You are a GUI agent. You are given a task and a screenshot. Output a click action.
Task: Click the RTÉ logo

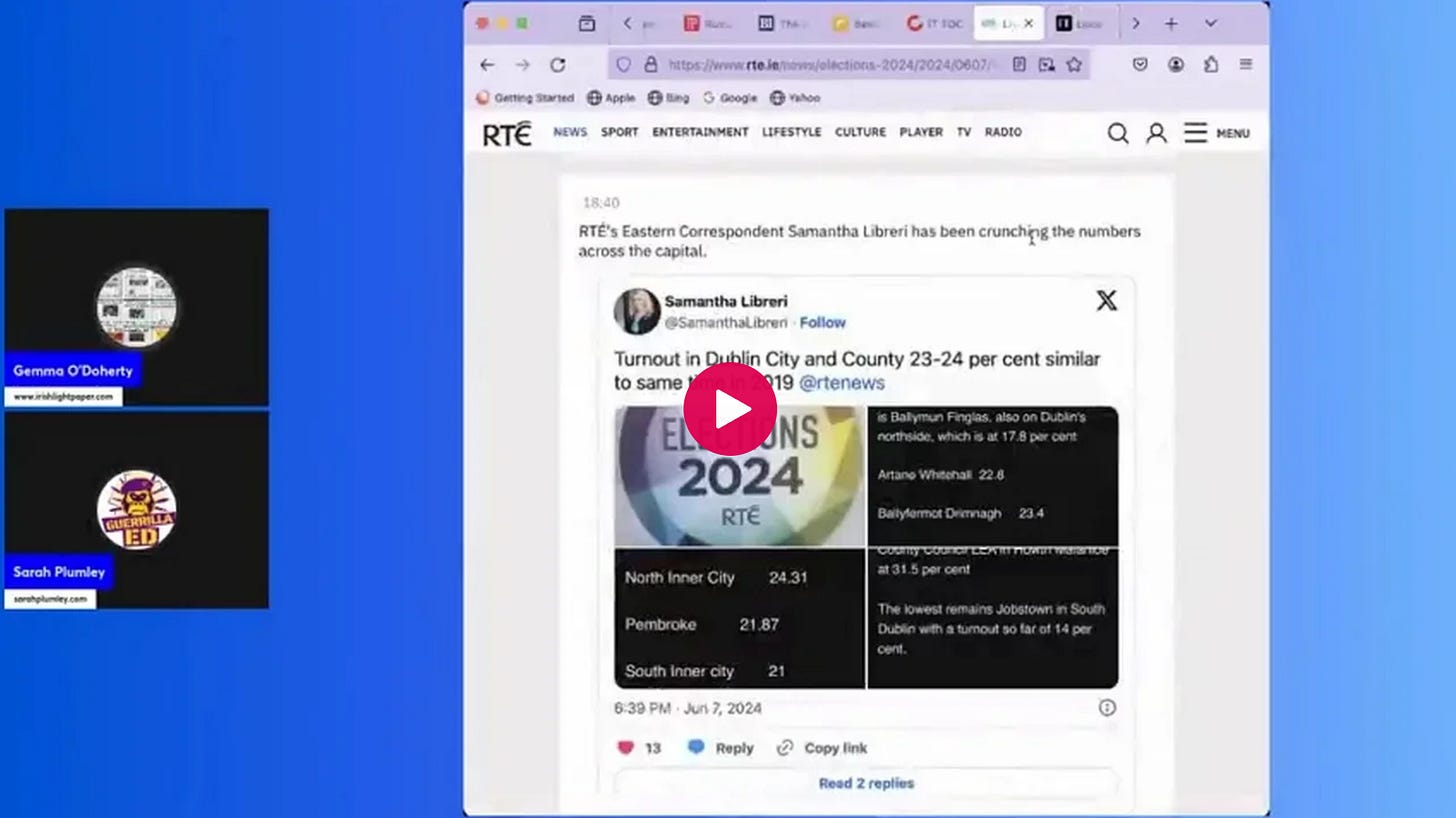point(507,134)
